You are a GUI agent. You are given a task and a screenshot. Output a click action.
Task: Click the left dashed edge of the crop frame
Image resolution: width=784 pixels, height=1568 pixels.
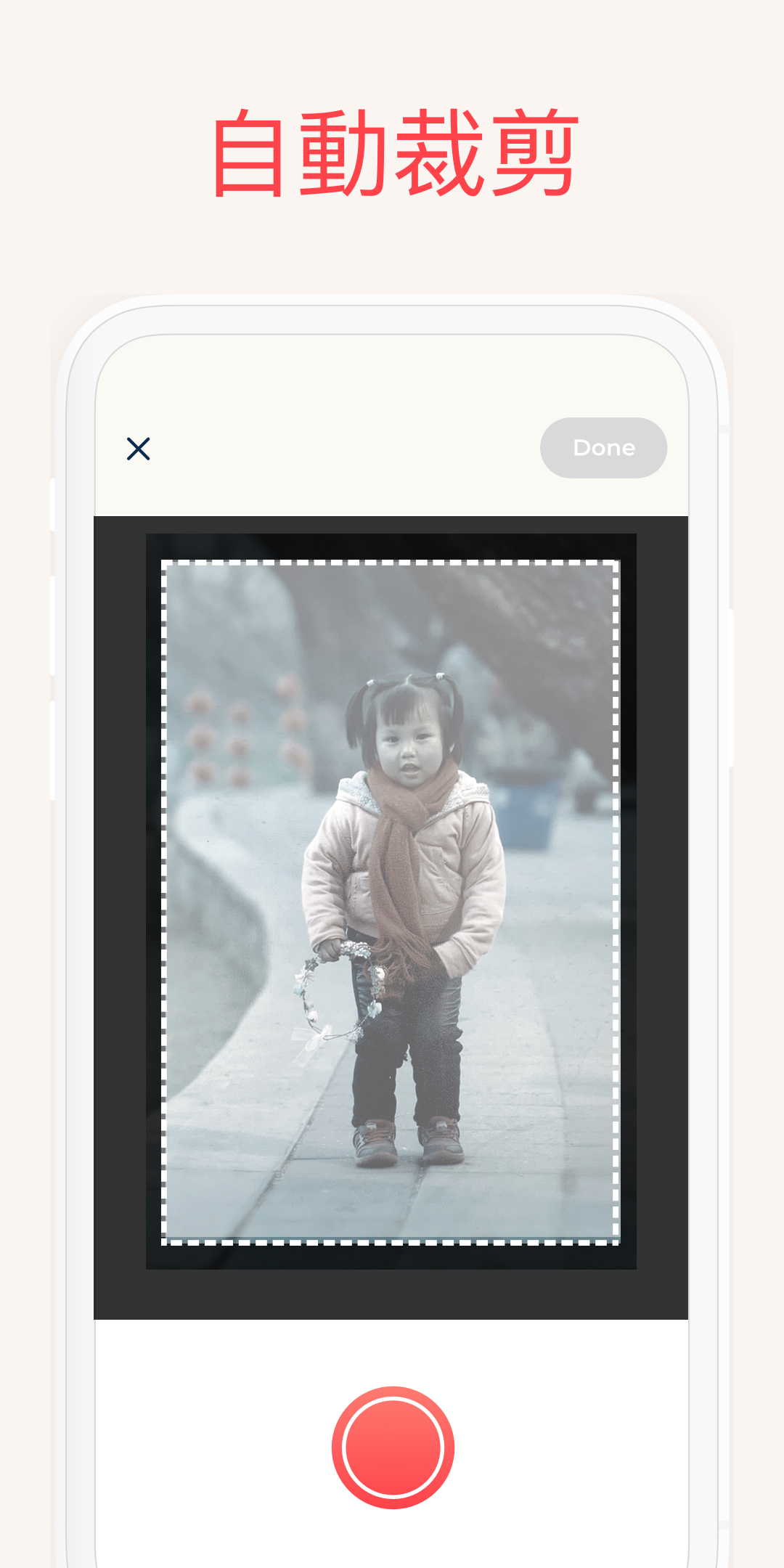pos(164,902)
